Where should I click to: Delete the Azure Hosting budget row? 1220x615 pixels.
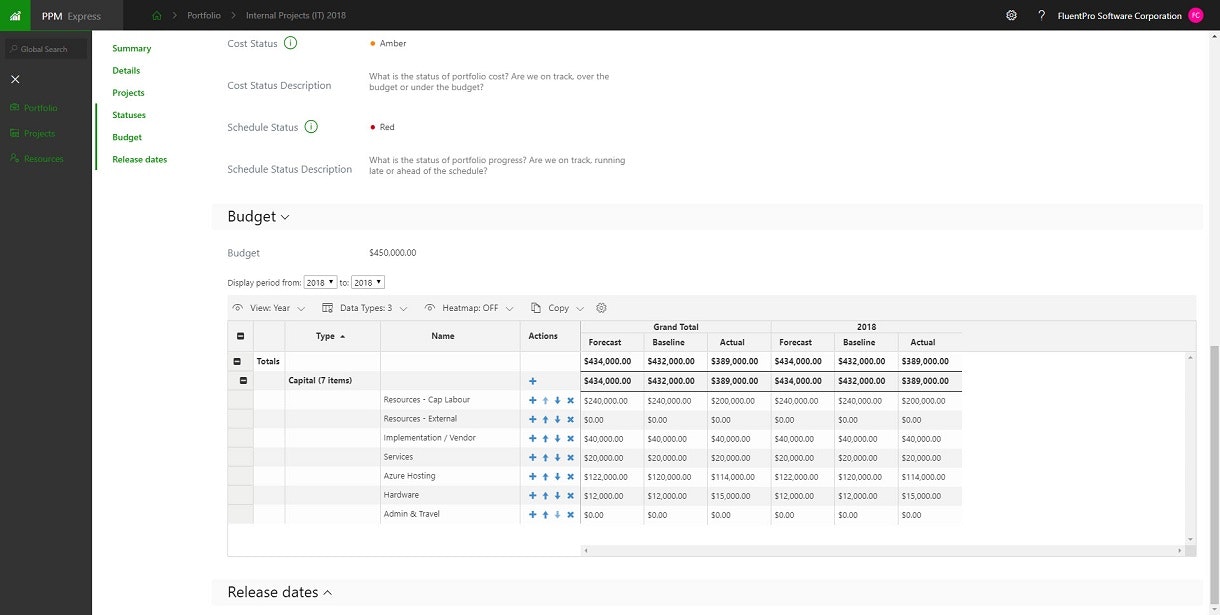[x=571, y=477]
